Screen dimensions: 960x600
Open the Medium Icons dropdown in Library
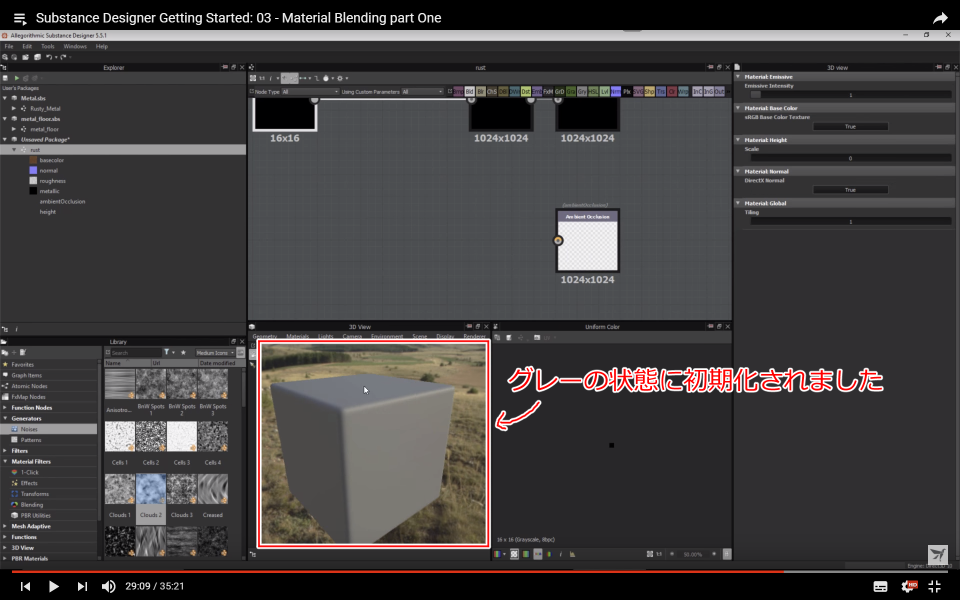[x=215, y=353]
